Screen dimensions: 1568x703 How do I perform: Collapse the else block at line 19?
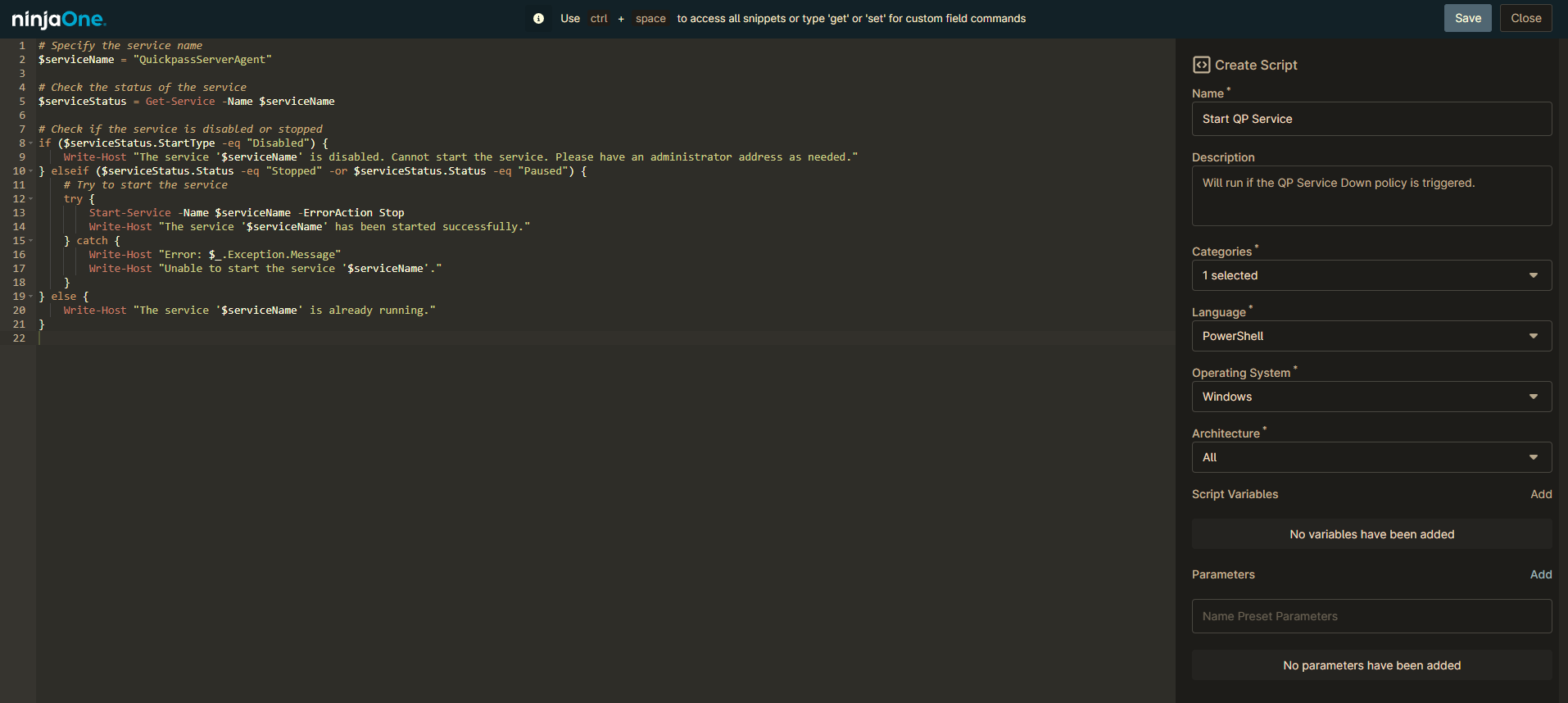(x=31, y=297)
